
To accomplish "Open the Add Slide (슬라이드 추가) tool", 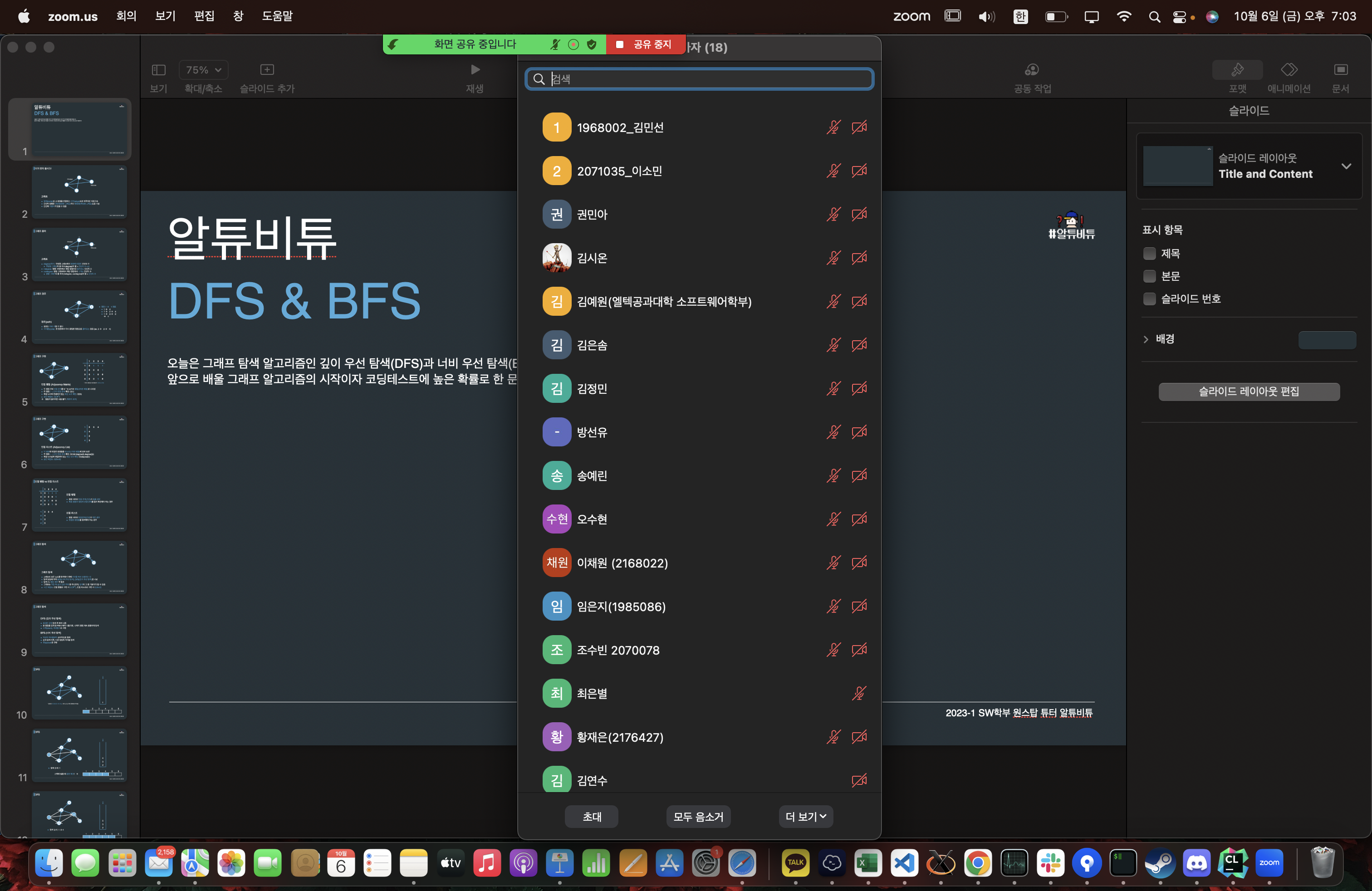I will [x=267, y=70].
